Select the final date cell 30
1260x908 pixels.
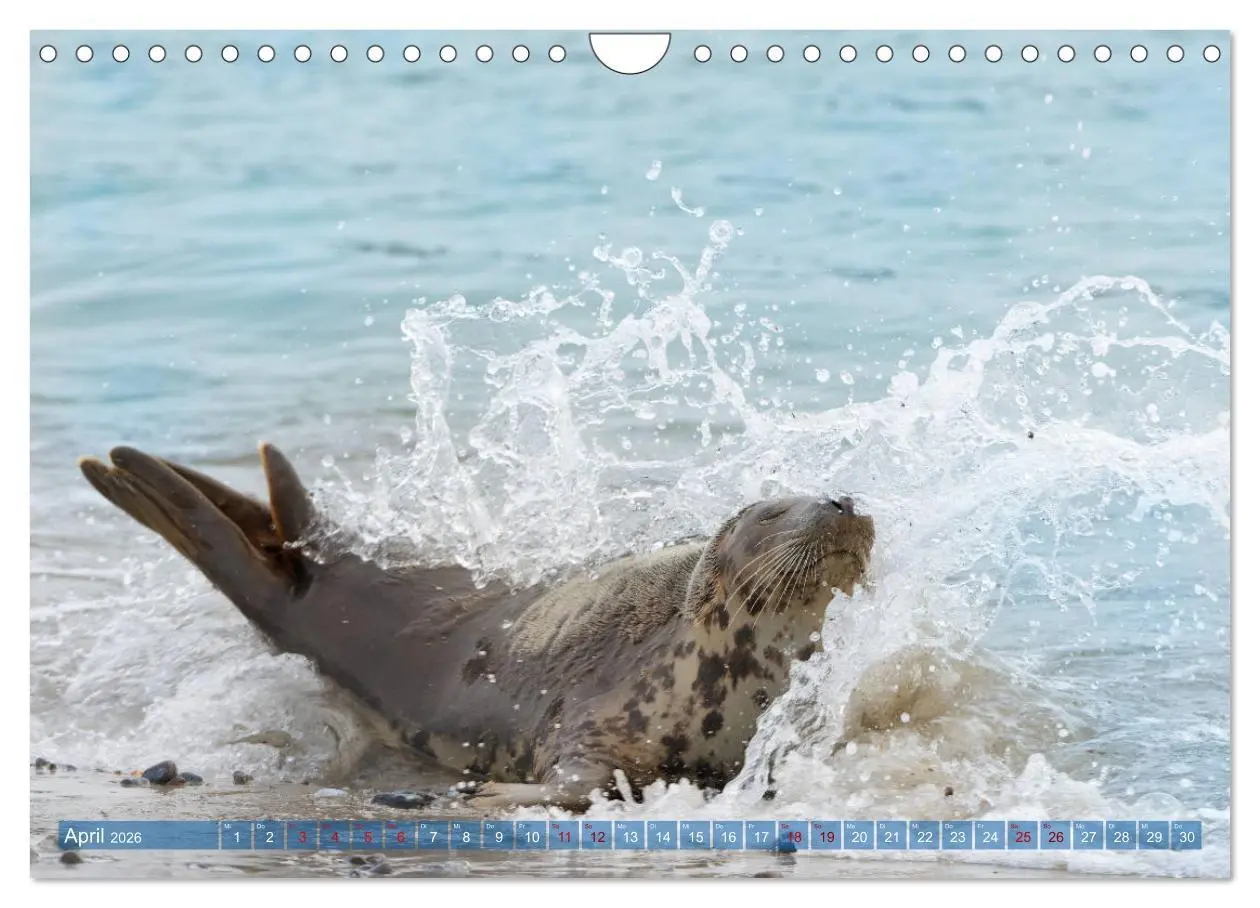click(1186, 839)
